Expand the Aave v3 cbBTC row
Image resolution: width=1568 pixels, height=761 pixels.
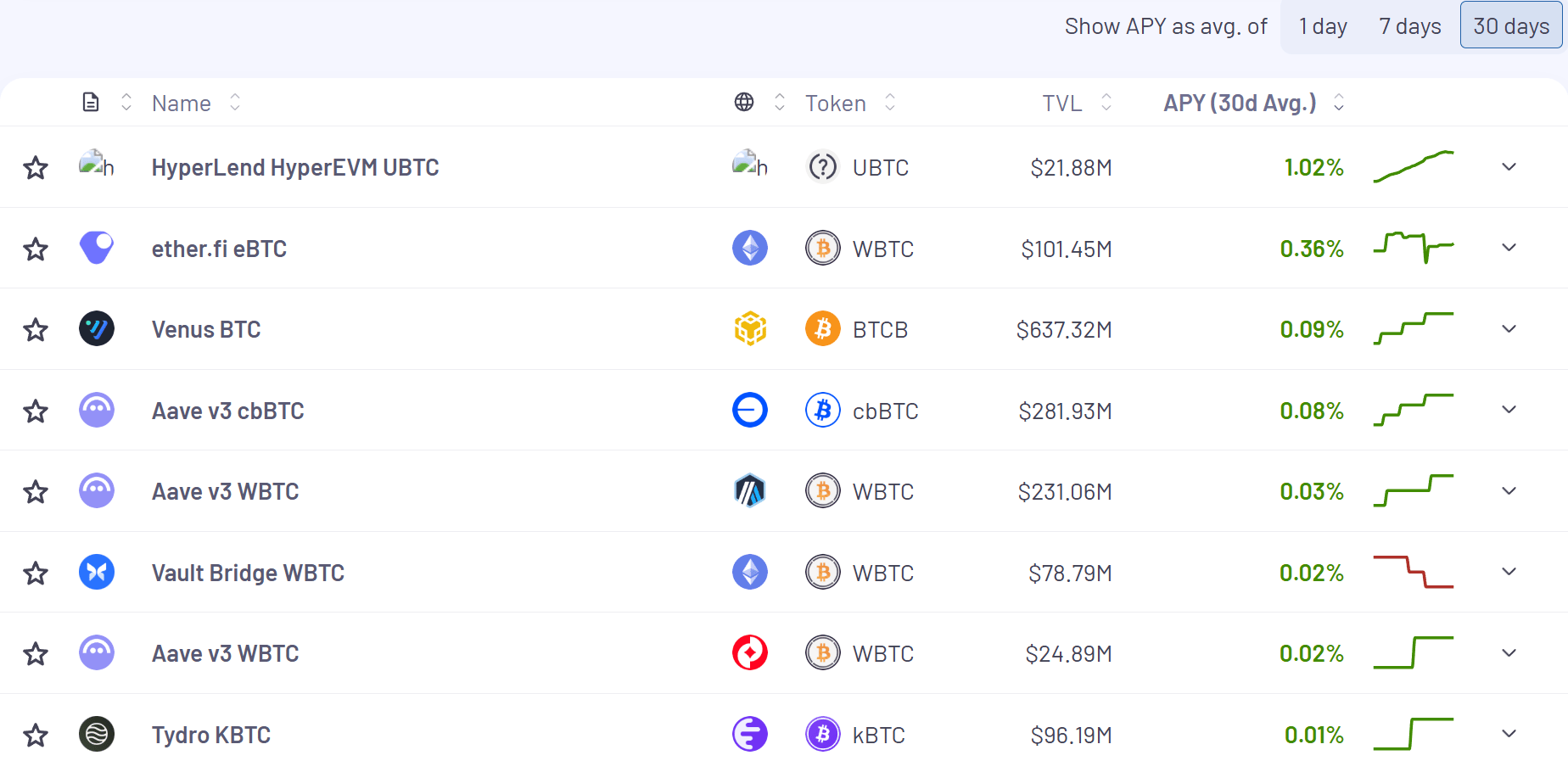tap(1509, 409)
